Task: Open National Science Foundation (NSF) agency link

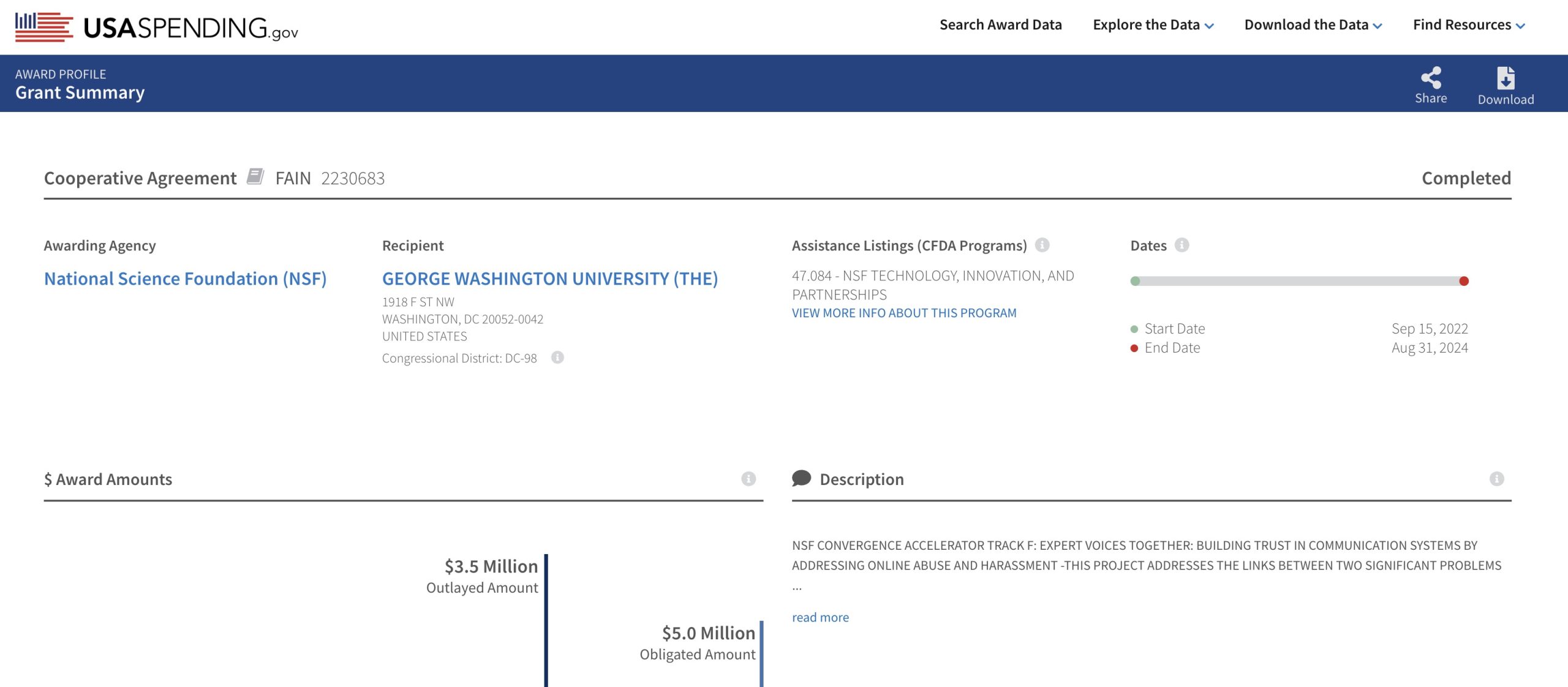Action: pyautogui.click(x=185, y=279)
